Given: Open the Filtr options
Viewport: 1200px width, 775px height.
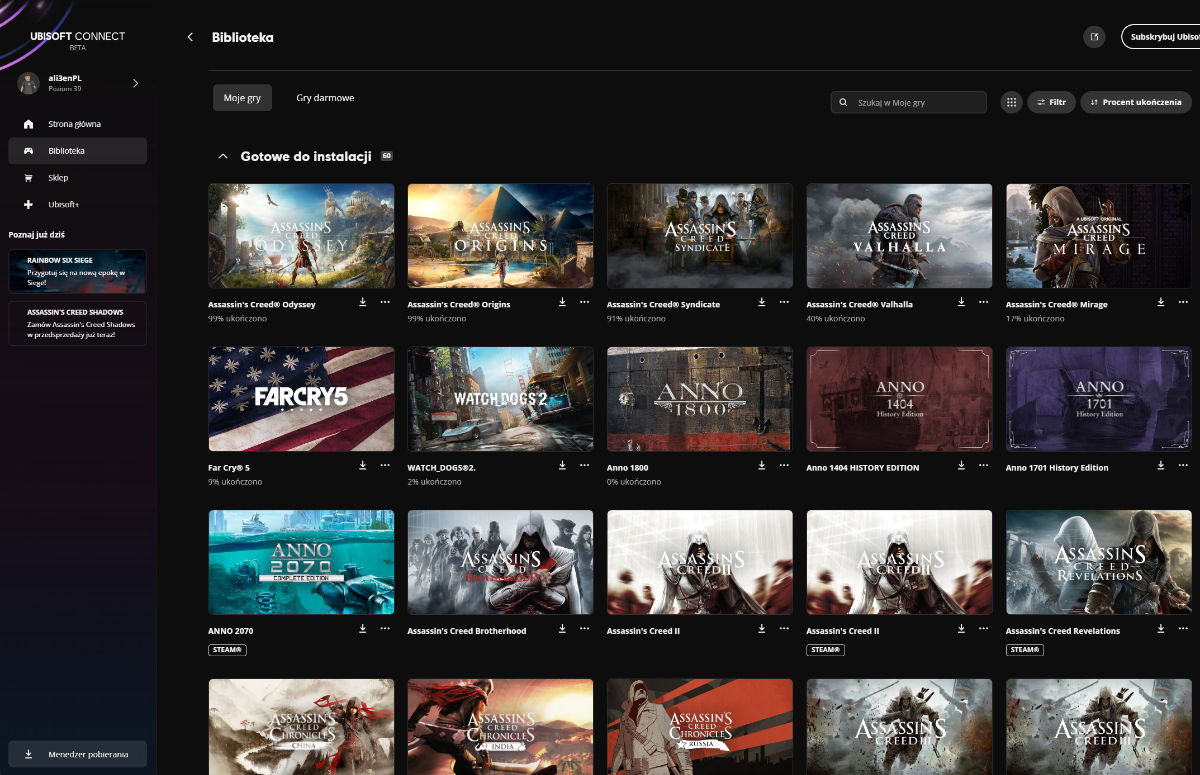Looking at the screenshot, I should [1051, 102].
